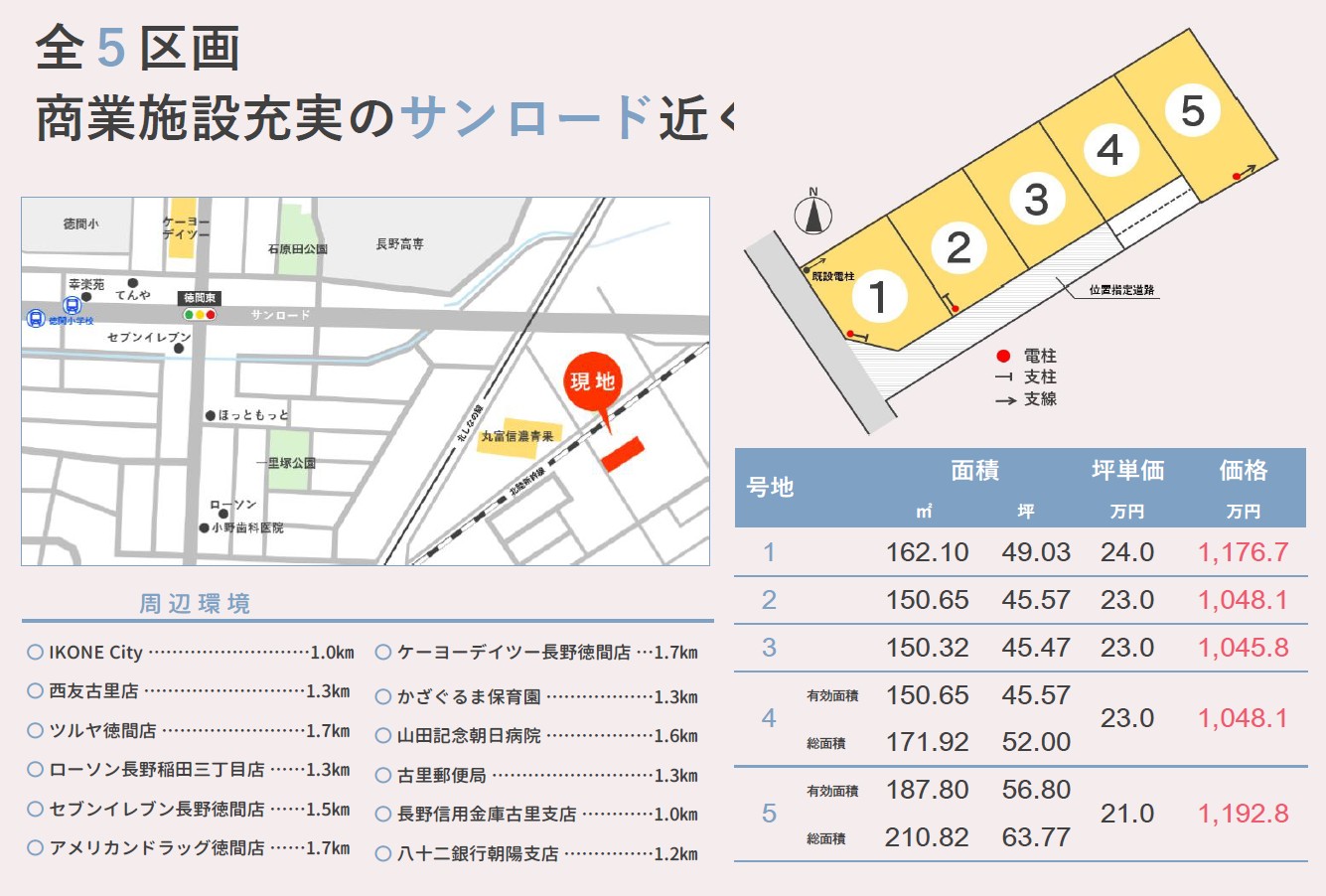
Task: Click the orange 現地 location pin
Action: tap(592, 382)
